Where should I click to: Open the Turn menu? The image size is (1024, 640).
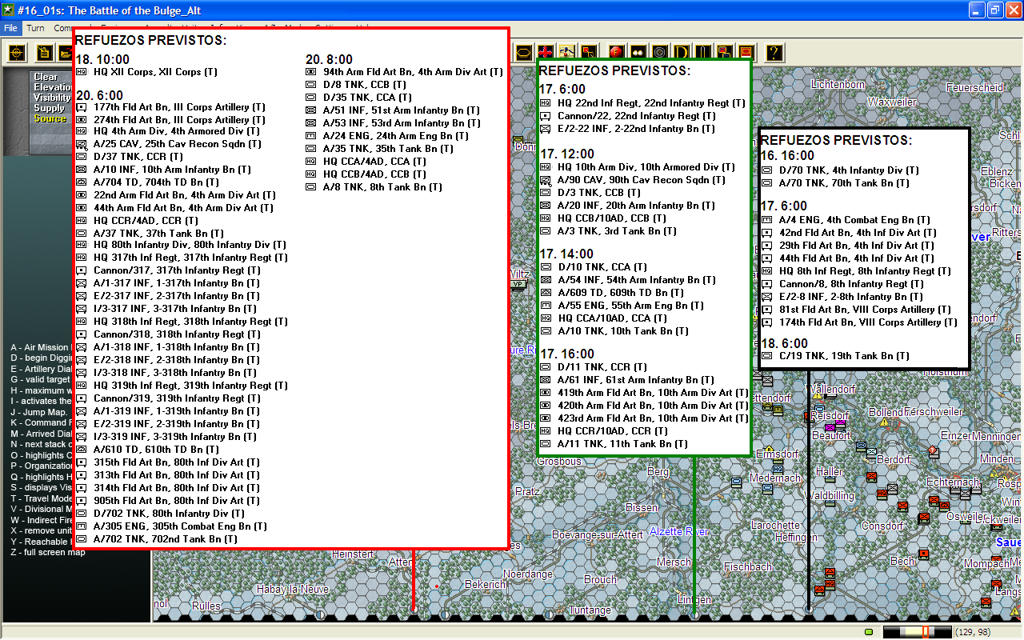pos(35,28)
